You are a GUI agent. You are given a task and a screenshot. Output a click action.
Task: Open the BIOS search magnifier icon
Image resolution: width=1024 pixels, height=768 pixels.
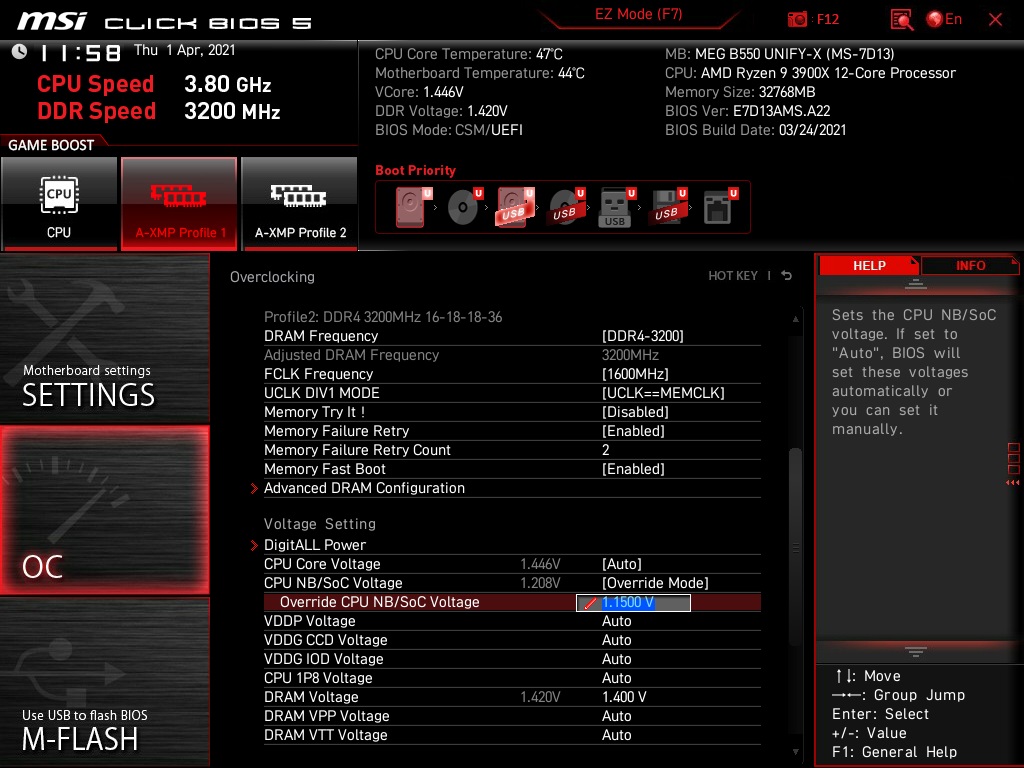tap(901, 20)
